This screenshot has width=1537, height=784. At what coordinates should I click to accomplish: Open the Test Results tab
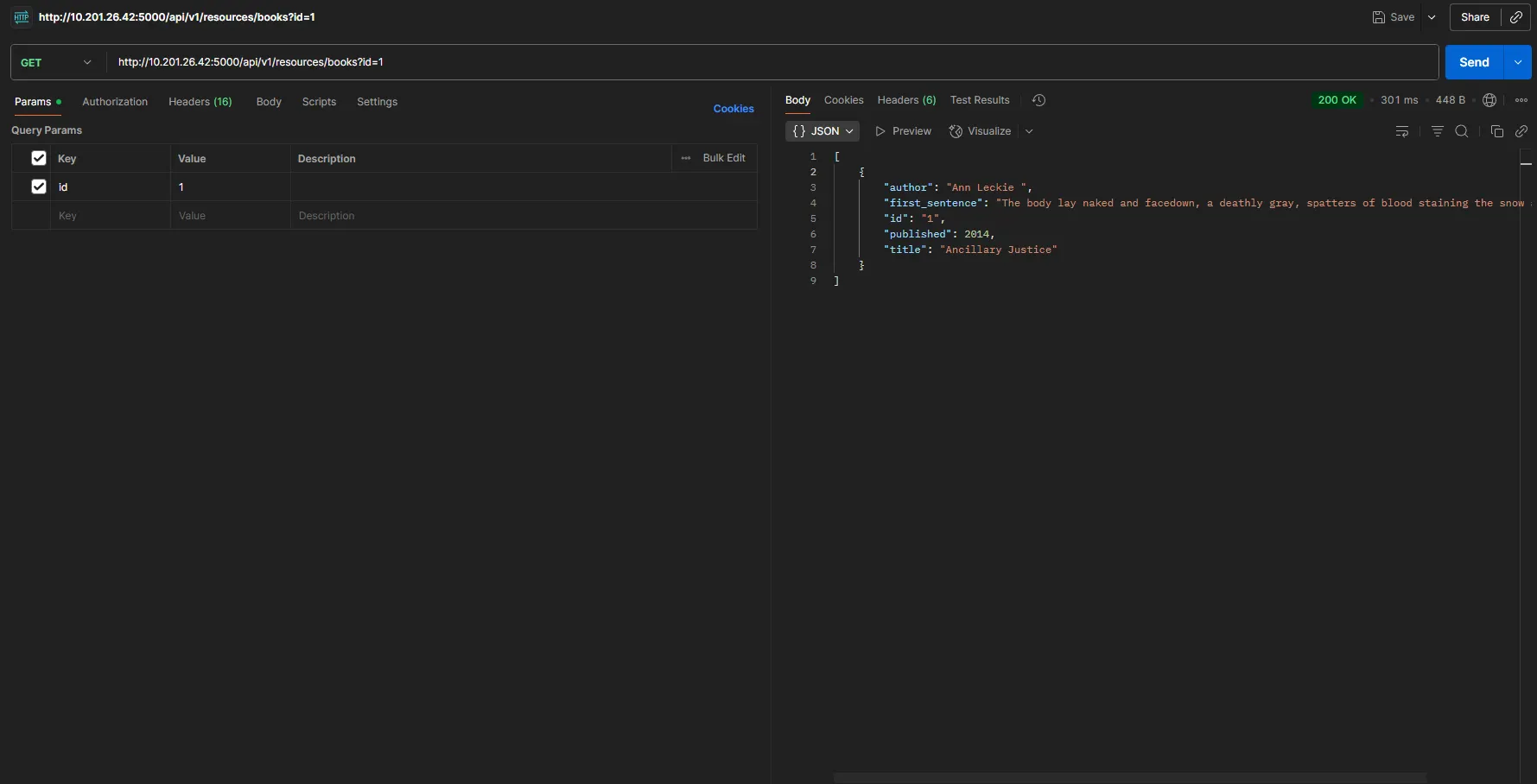point(979,100)
